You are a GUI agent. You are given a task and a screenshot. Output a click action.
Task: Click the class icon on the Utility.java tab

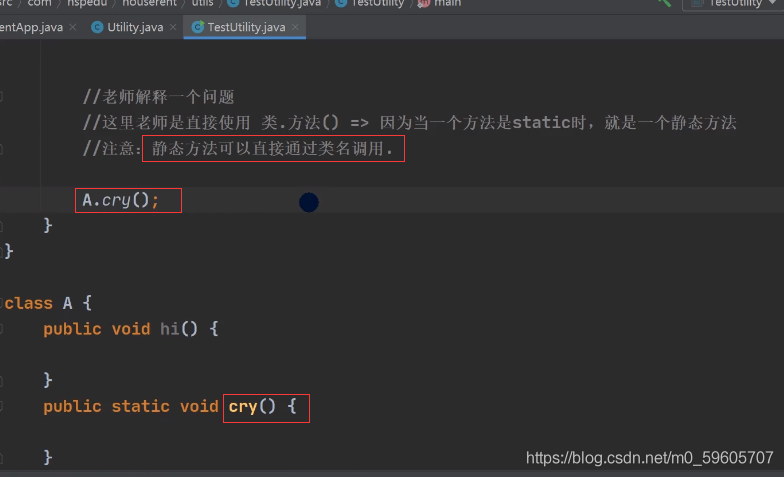point(97,27)
